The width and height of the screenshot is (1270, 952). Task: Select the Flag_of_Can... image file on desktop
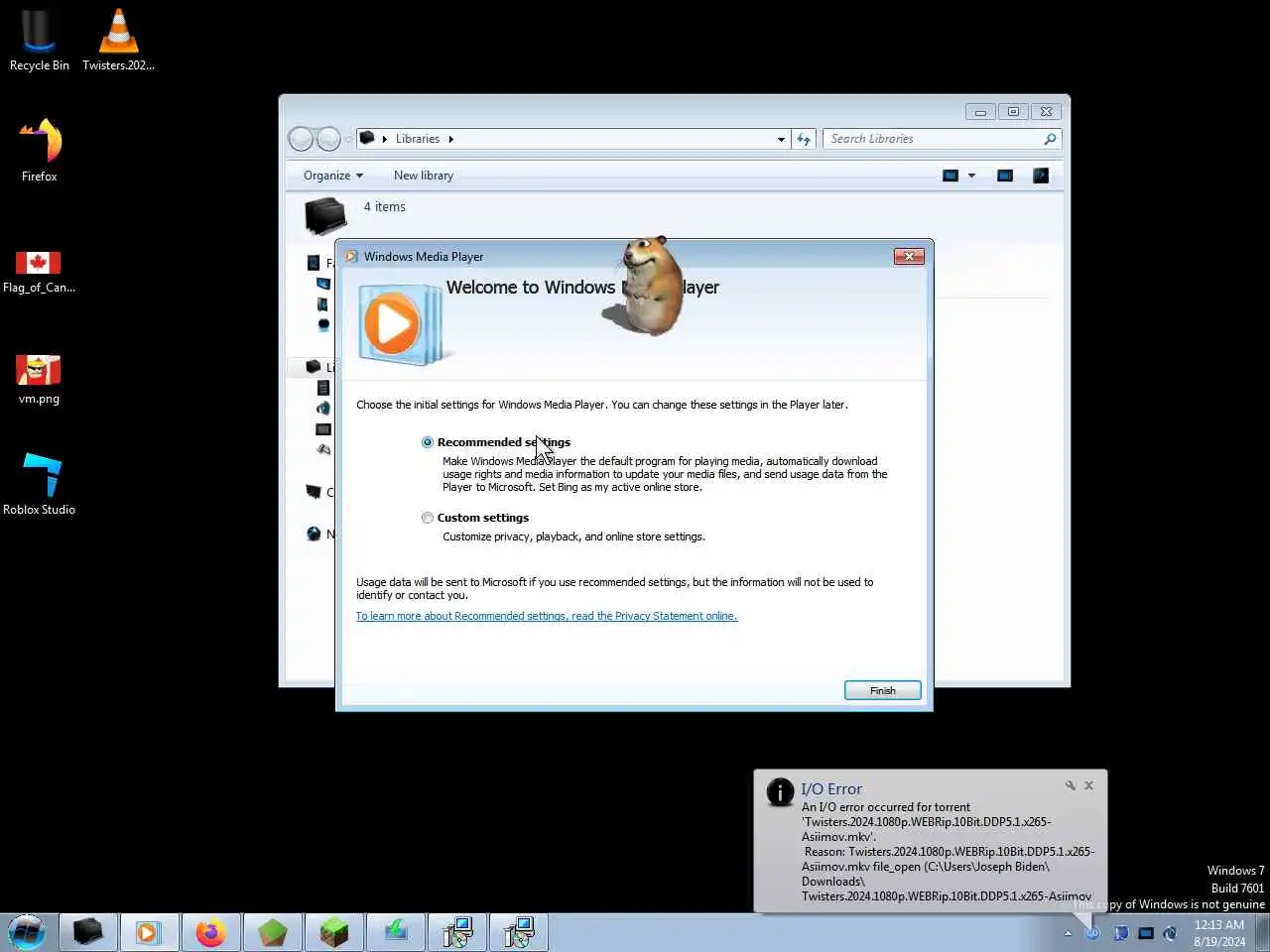point(39,272)
